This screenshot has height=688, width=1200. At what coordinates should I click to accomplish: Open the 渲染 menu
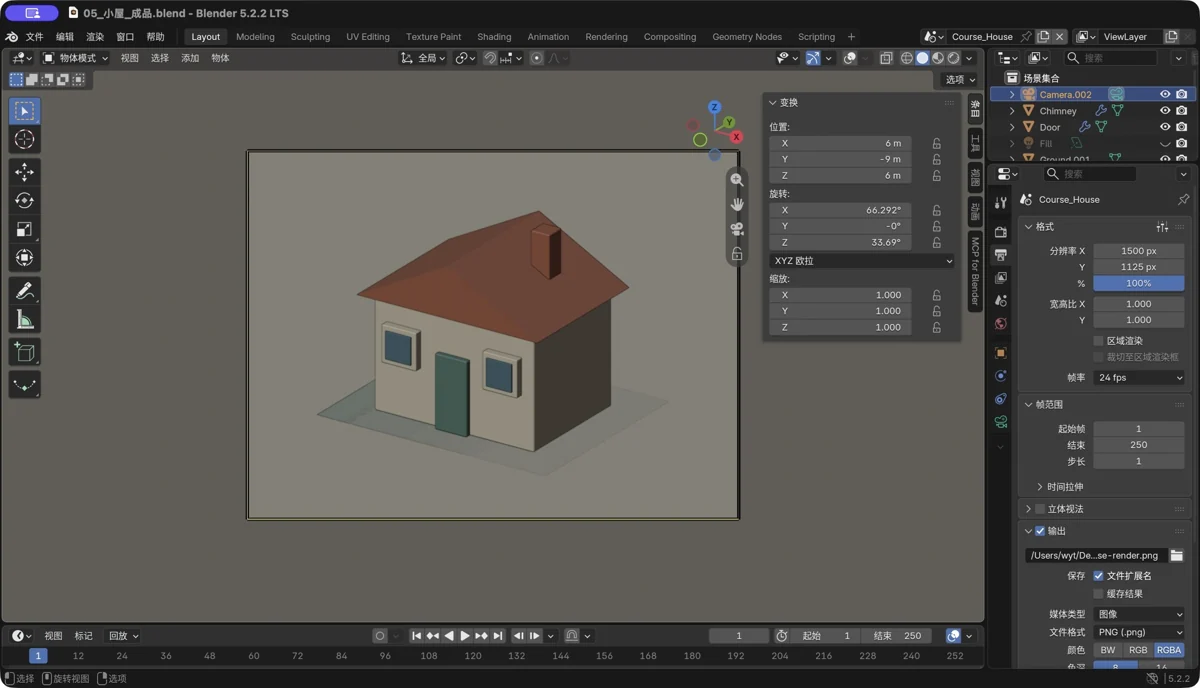pyautogui.click(x=95, y=37)
